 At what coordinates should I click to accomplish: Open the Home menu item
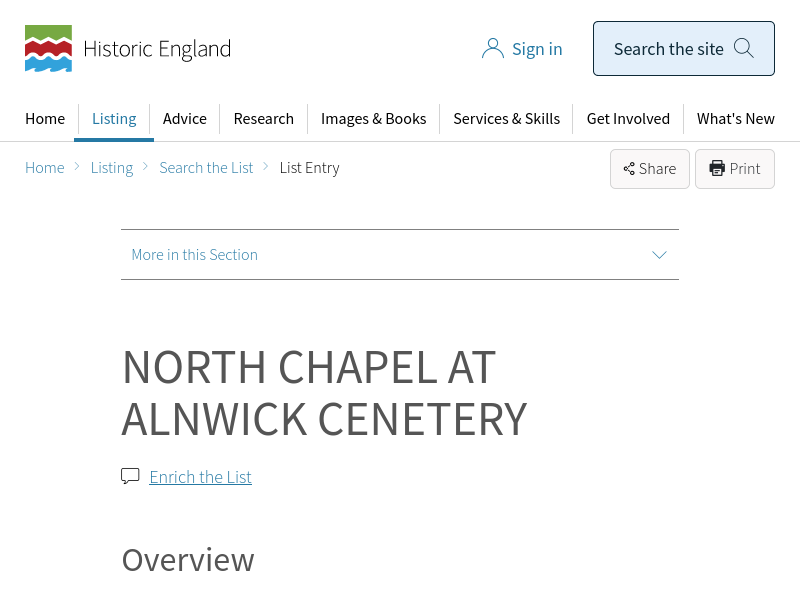[x=45, y=119]
